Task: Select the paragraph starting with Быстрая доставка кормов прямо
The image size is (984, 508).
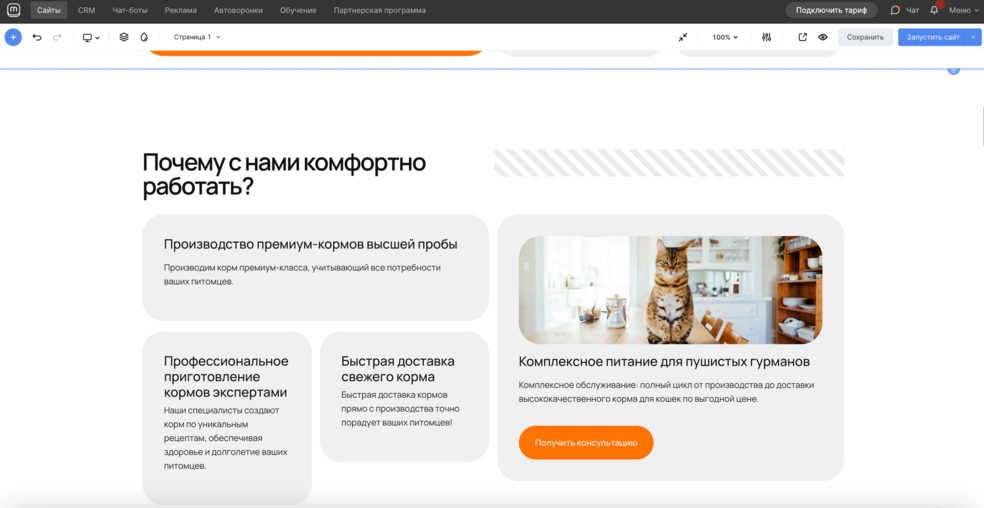Action: [400, 409]
